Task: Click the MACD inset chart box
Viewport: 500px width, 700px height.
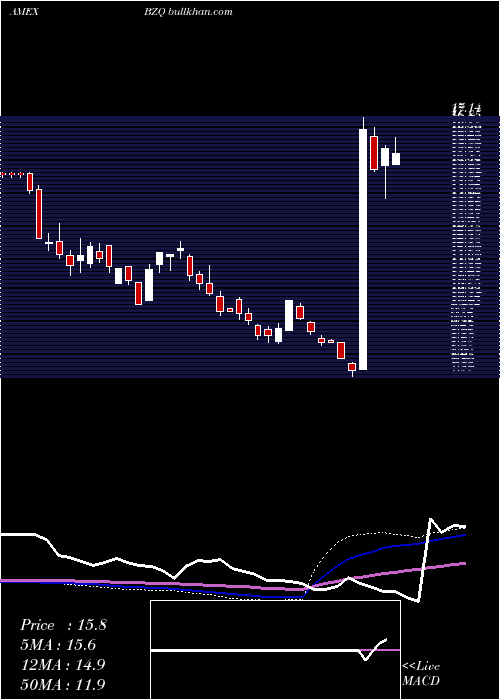Action: point(275,650)
